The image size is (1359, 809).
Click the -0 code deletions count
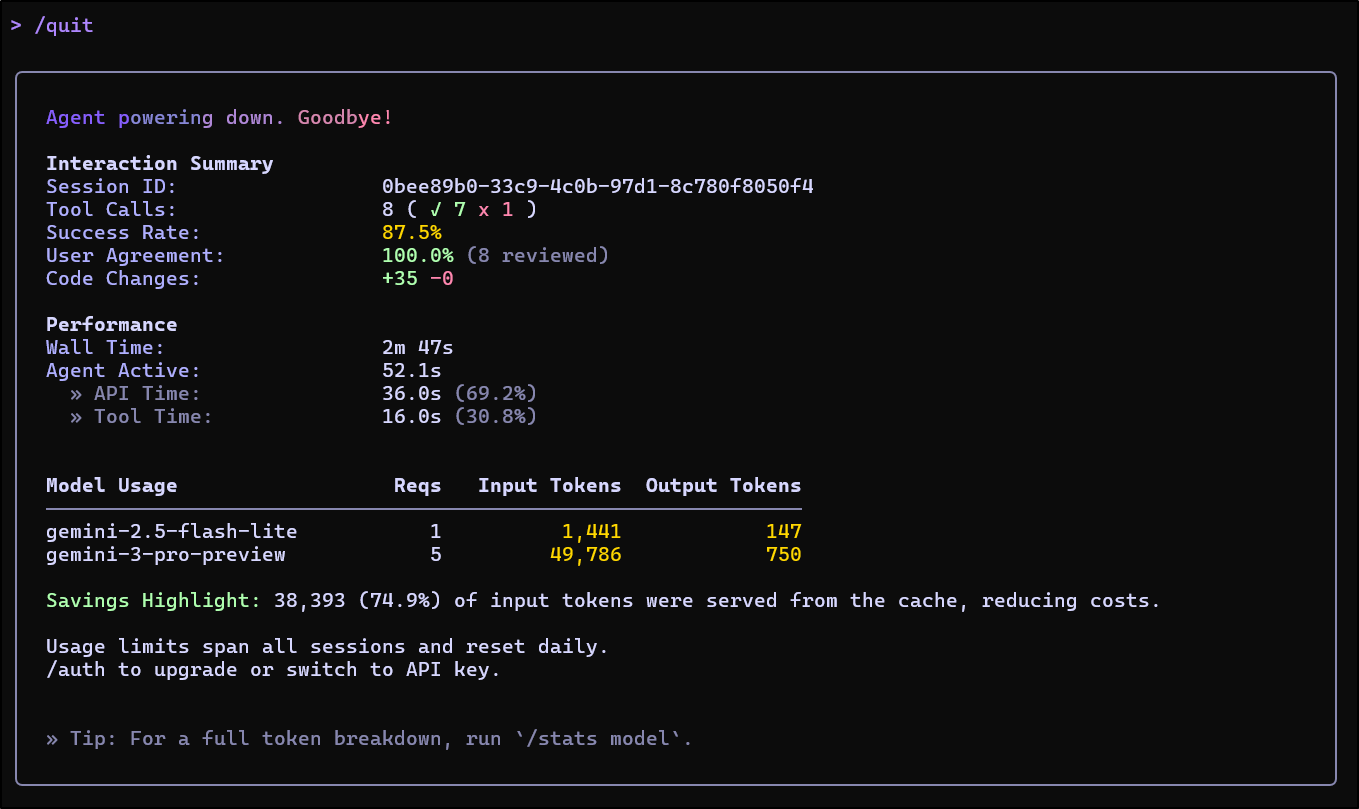441,279
